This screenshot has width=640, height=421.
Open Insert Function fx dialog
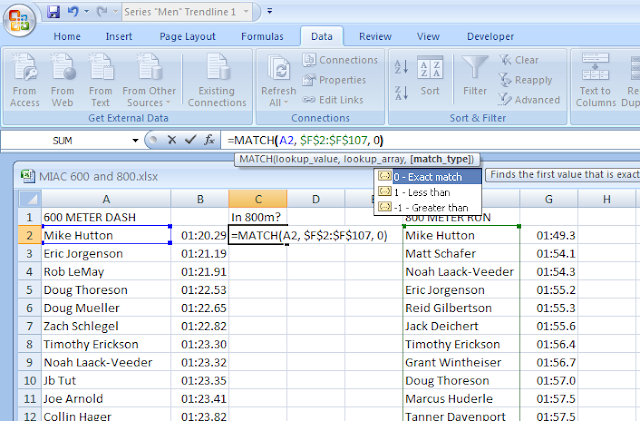pyautogui.click(x=209, y=140)
